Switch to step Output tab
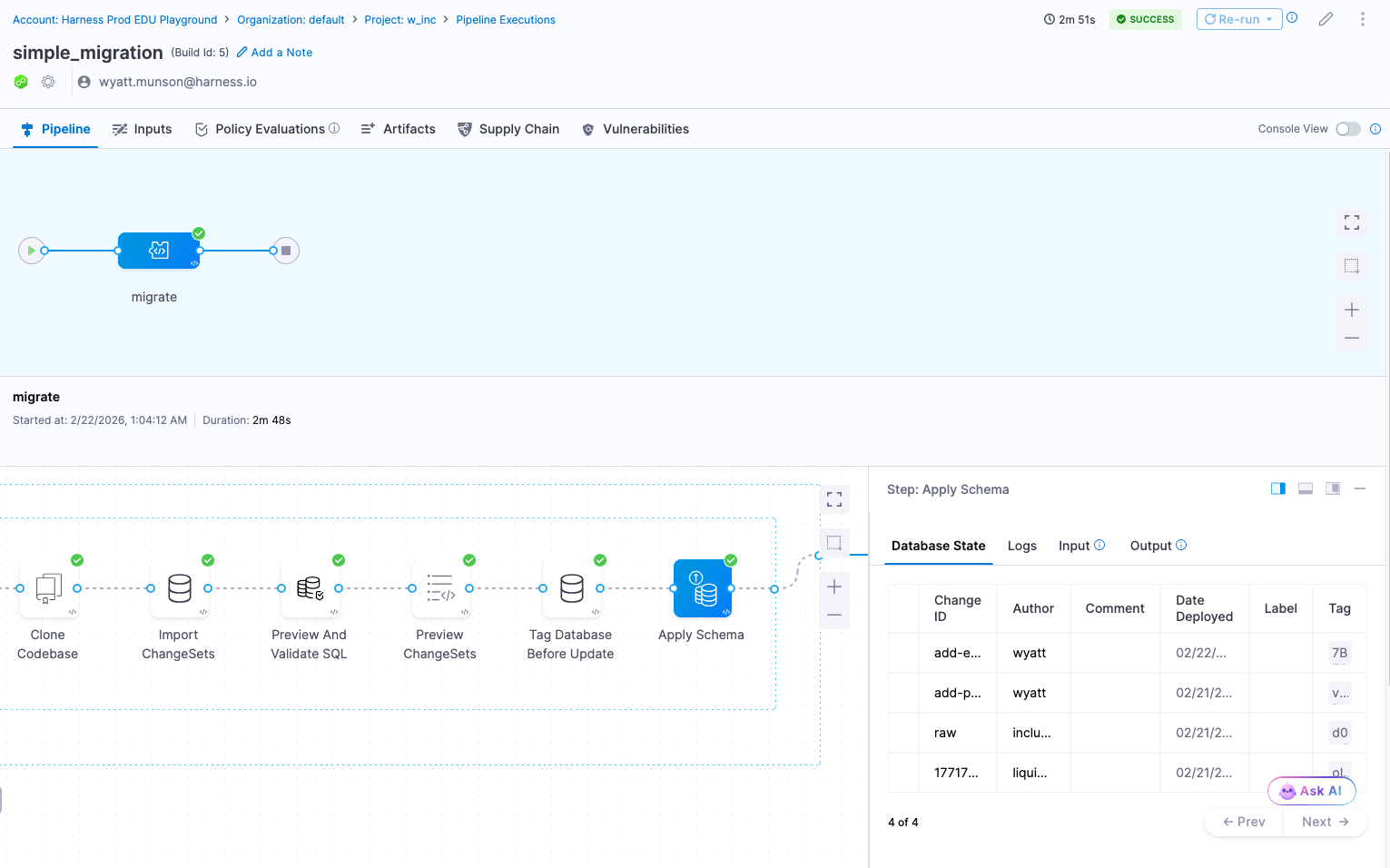This screenshot has height=868, width=1390. (1158, 546)
